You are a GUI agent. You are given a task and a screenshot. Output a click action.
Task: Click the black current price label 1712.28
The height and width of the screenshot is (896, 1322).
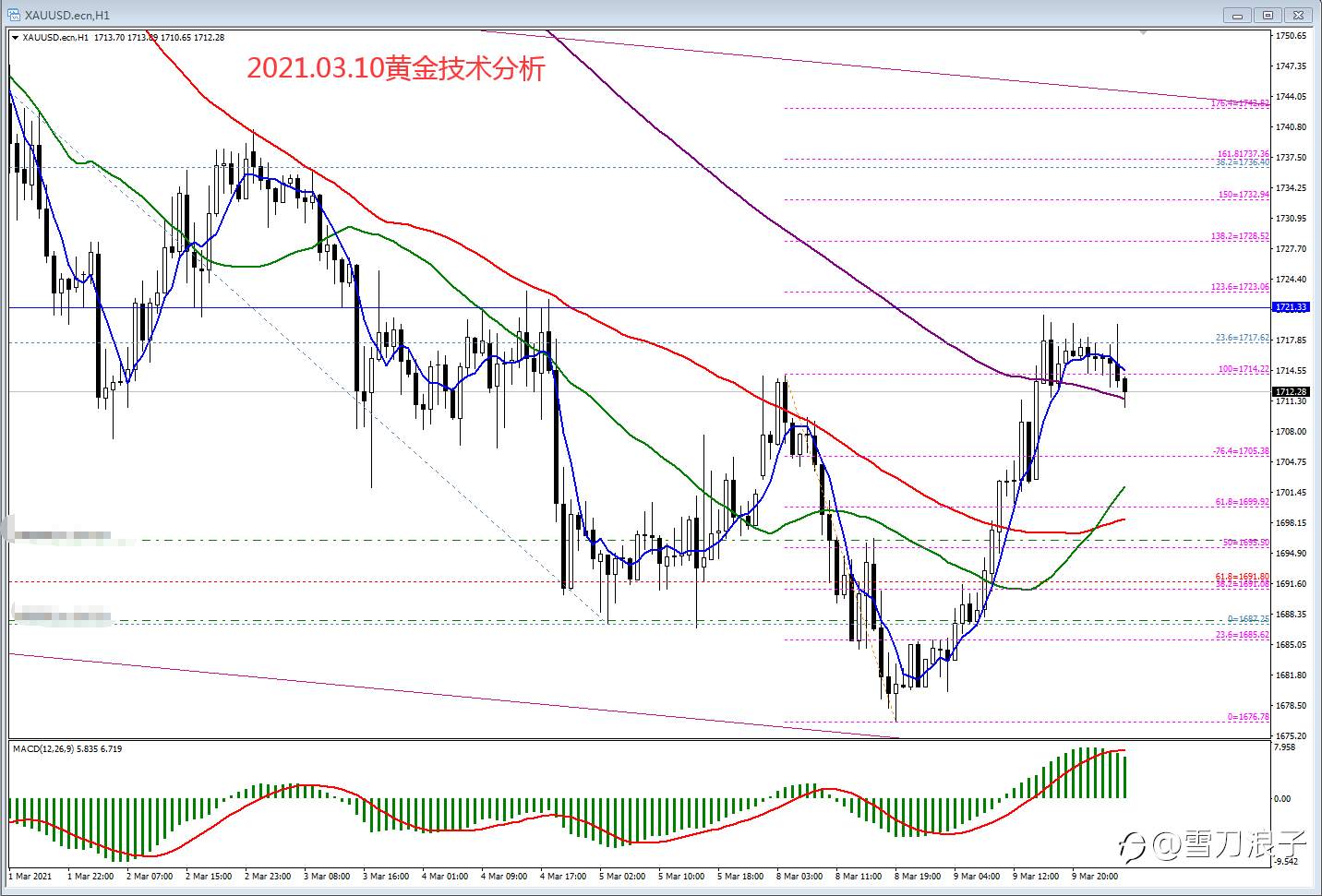pyautogui.click(x=1291, y=391)
